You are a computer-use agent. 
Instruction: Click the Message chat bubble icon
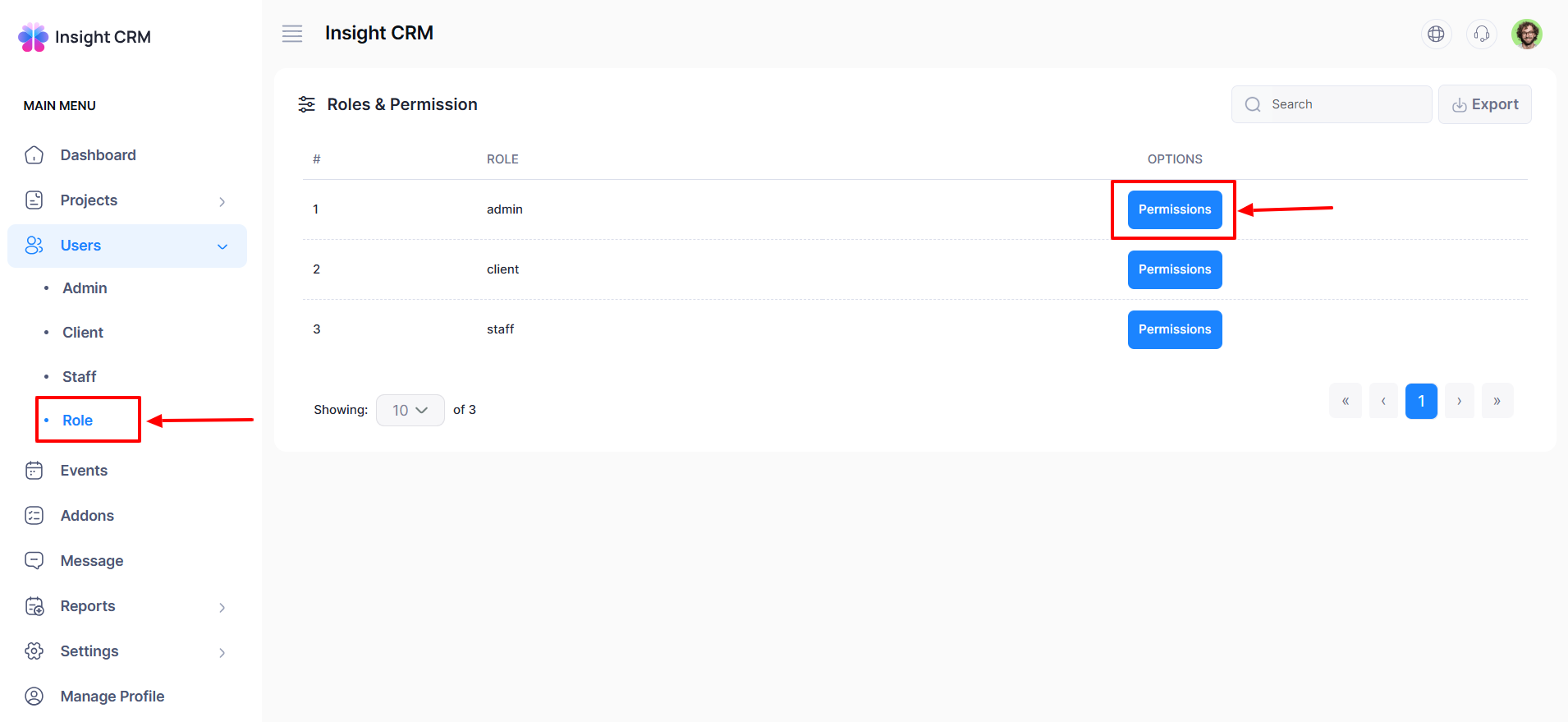pos(34,561)
